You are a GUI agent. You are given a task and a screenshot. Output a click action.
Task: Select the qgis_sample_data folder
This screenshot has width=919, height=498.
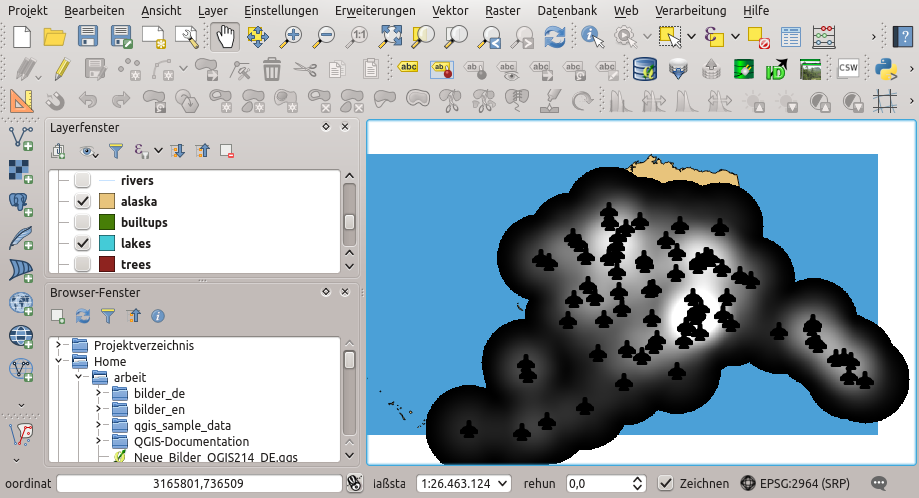[174, 425]
